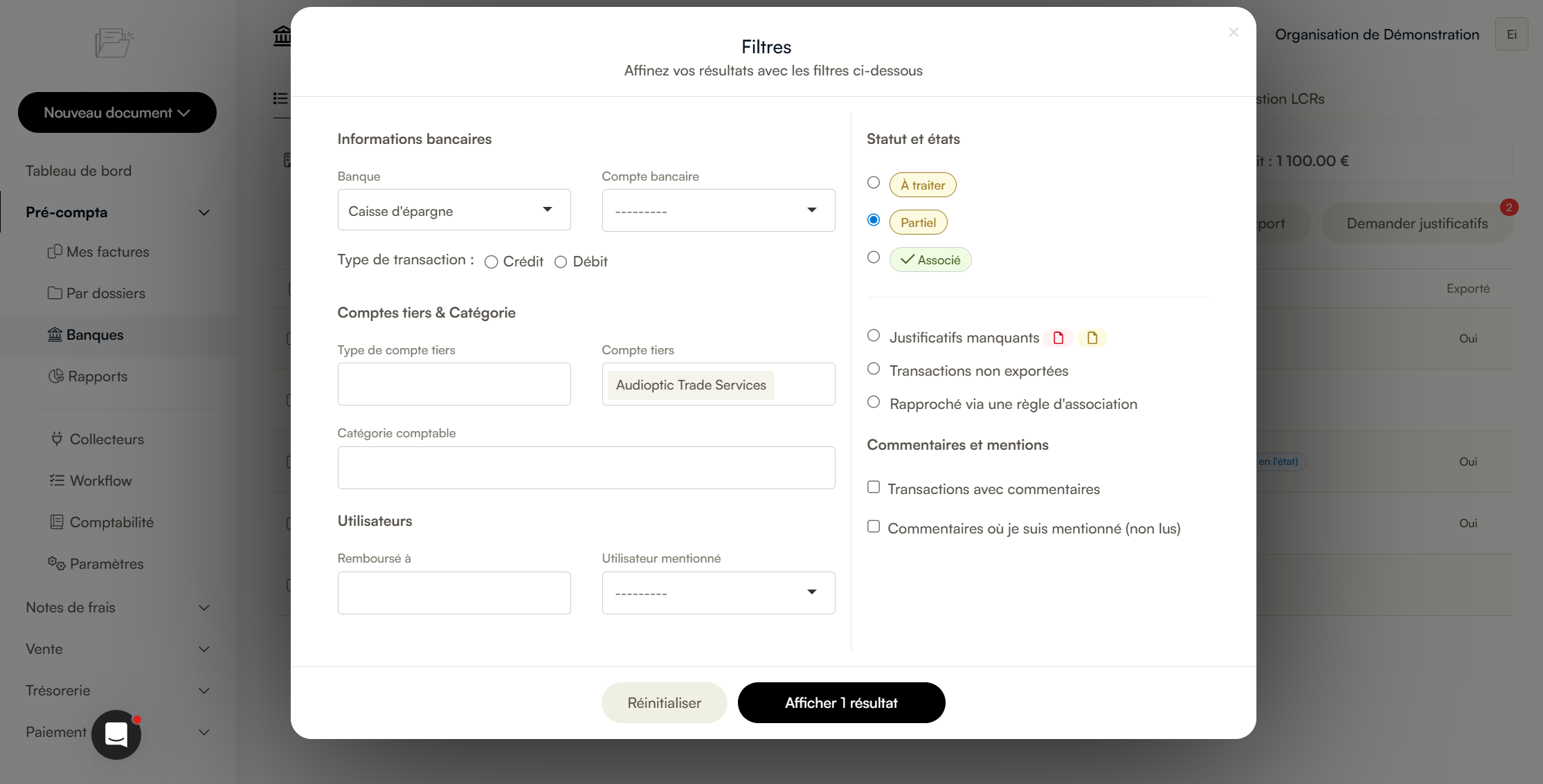The height and width of the screenshot is (784, 1543).
Task: Click the Exporté column header
Action: point(1468,289)
